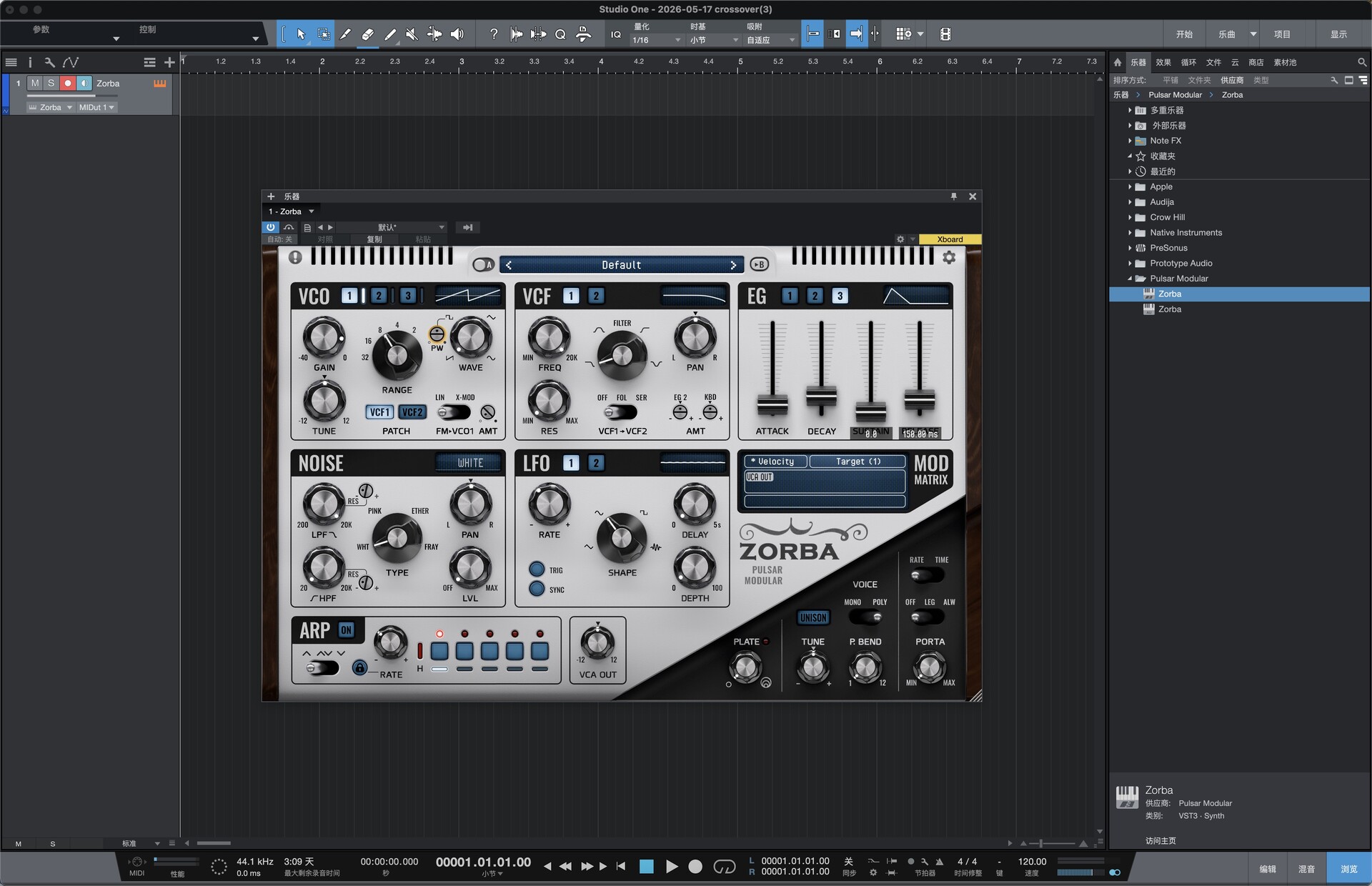Select the Range tool
The image size is (1372, 886).
(324, 34)
